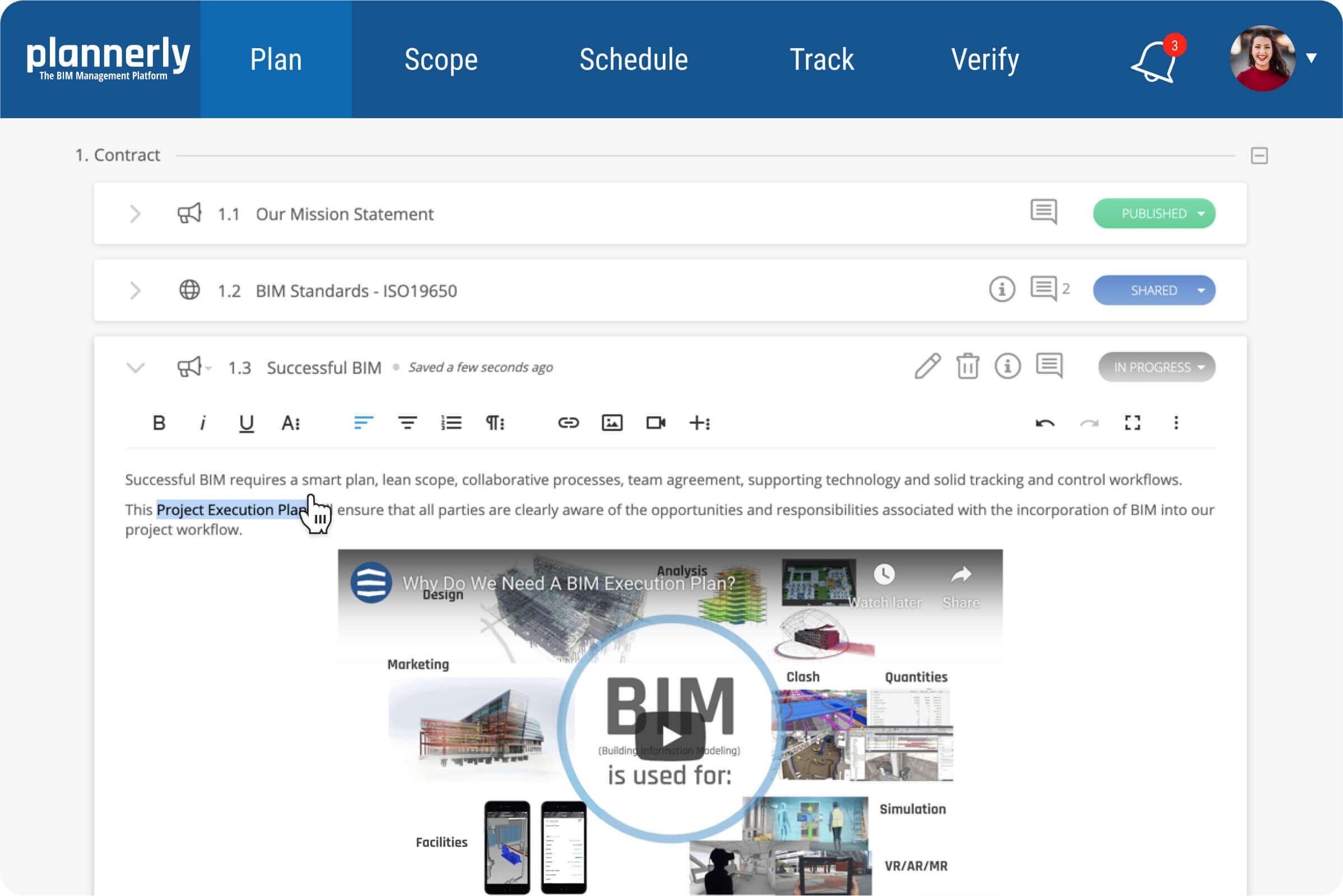Collapse the 1. Contract section

pyautogui.click(x=1259, y=155)
